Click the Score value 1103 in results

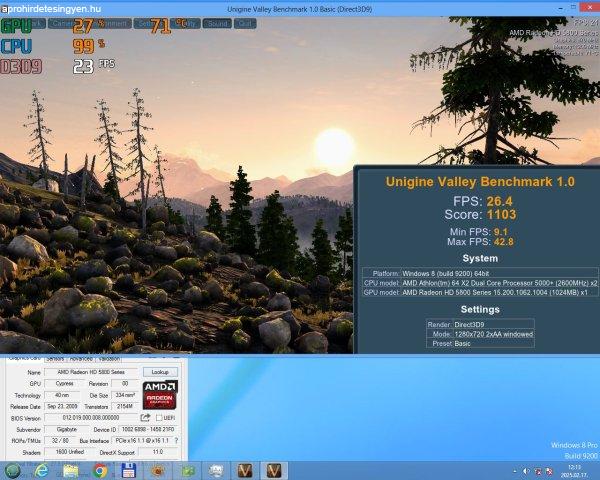(x=501, y=214)
